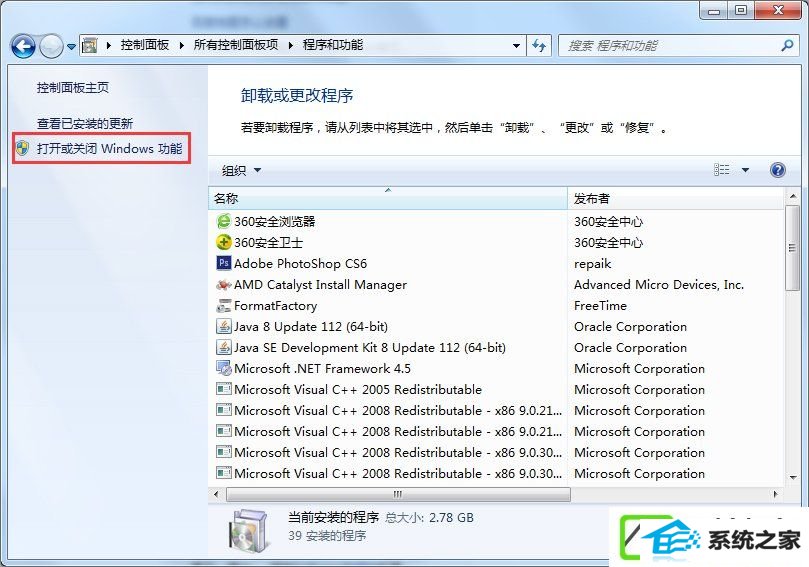
Task: Close the Programs and Features window
Action: point(779,10)
